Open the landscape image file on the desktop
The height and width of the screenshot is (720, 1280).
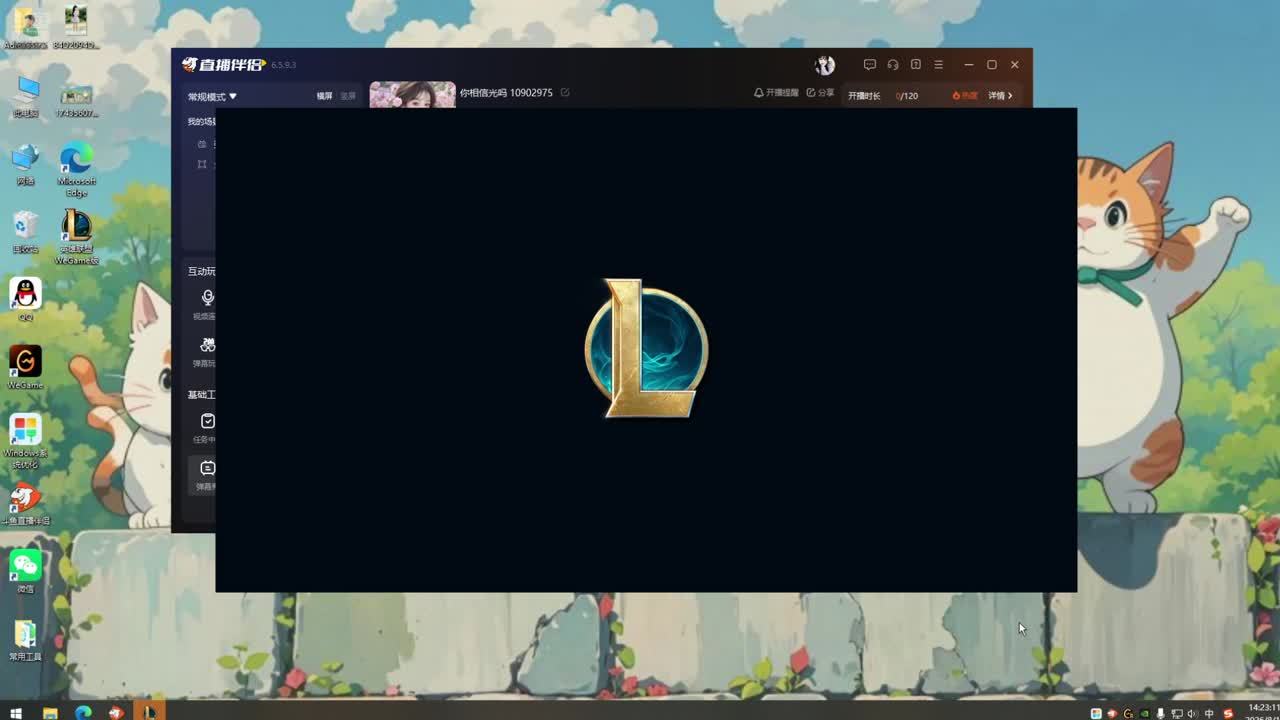click(76, 102)
